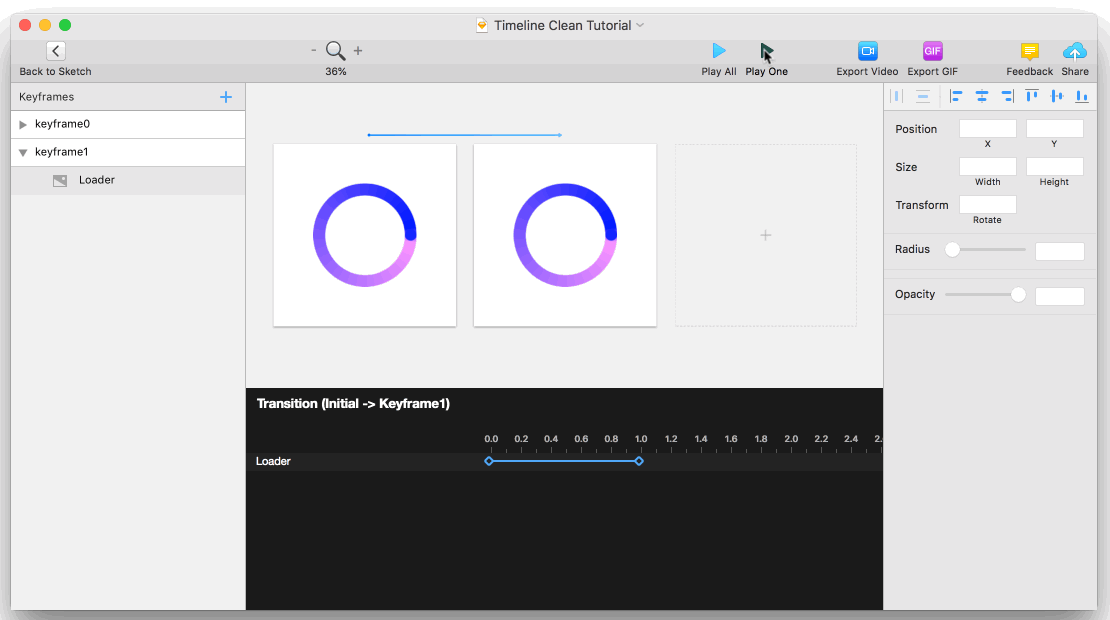
Task: Open the Timeline Clean Tutorial title dropdown
Action: click(x=640, y=25)
